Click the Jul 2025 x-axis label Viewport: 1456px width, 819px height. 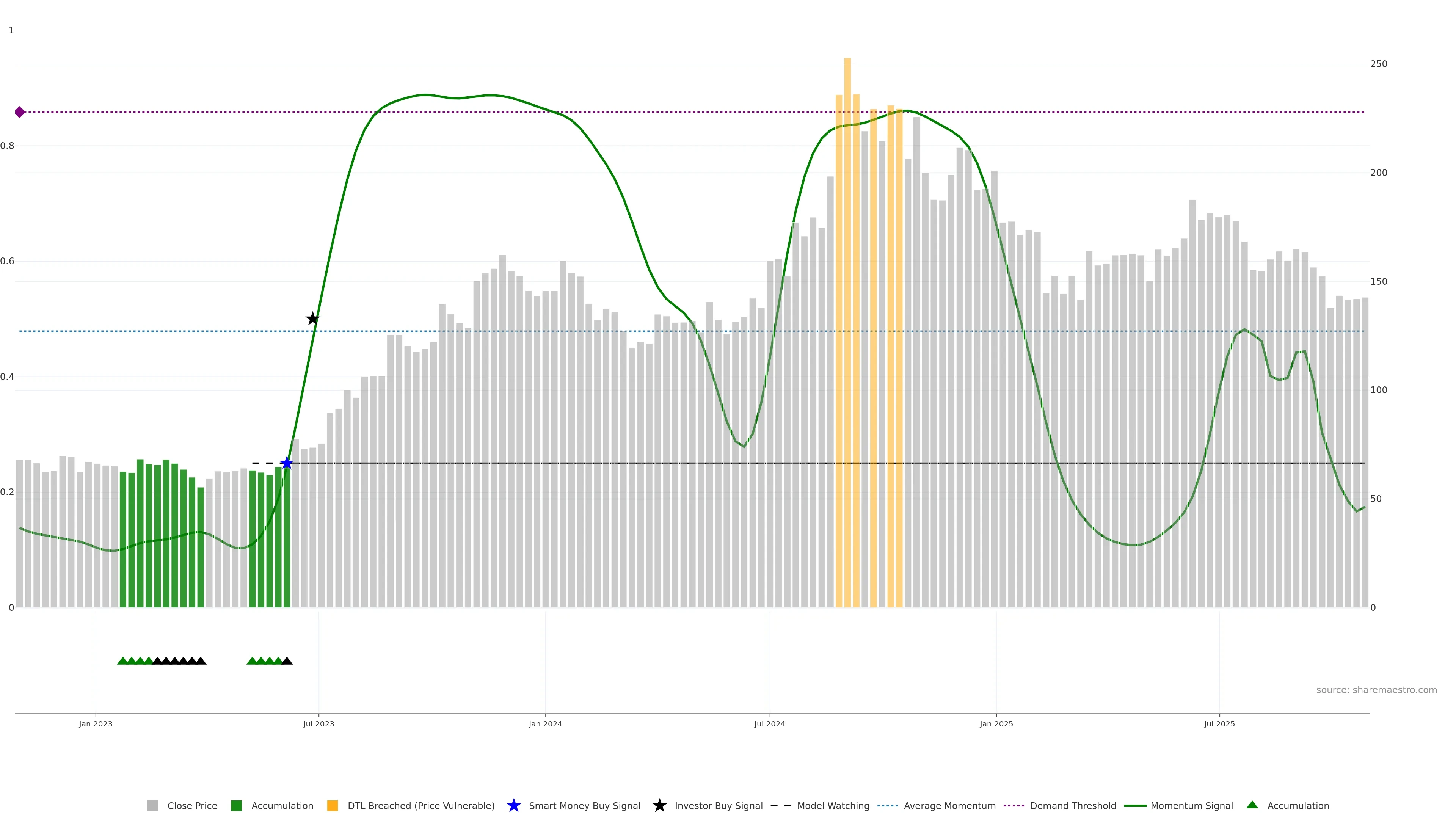click(1219, 724)
